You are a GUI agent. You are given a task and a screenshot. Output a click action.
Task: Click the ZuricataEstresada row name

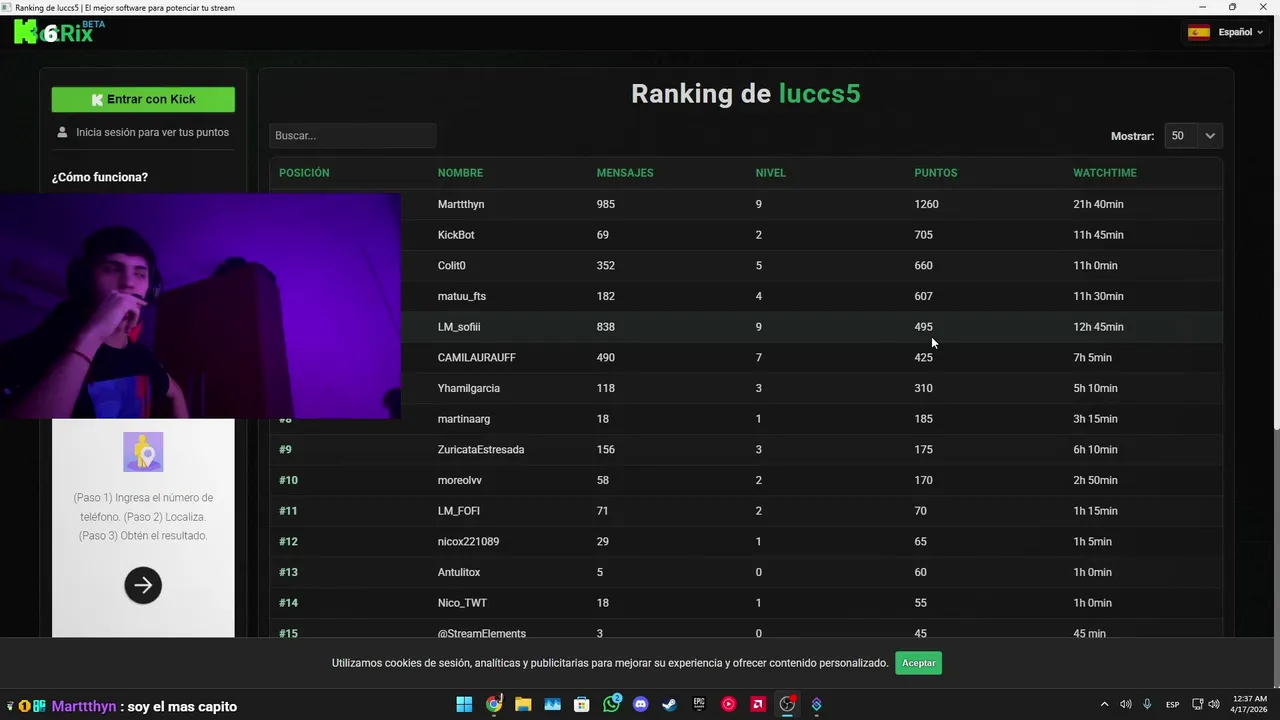(481, 450)
